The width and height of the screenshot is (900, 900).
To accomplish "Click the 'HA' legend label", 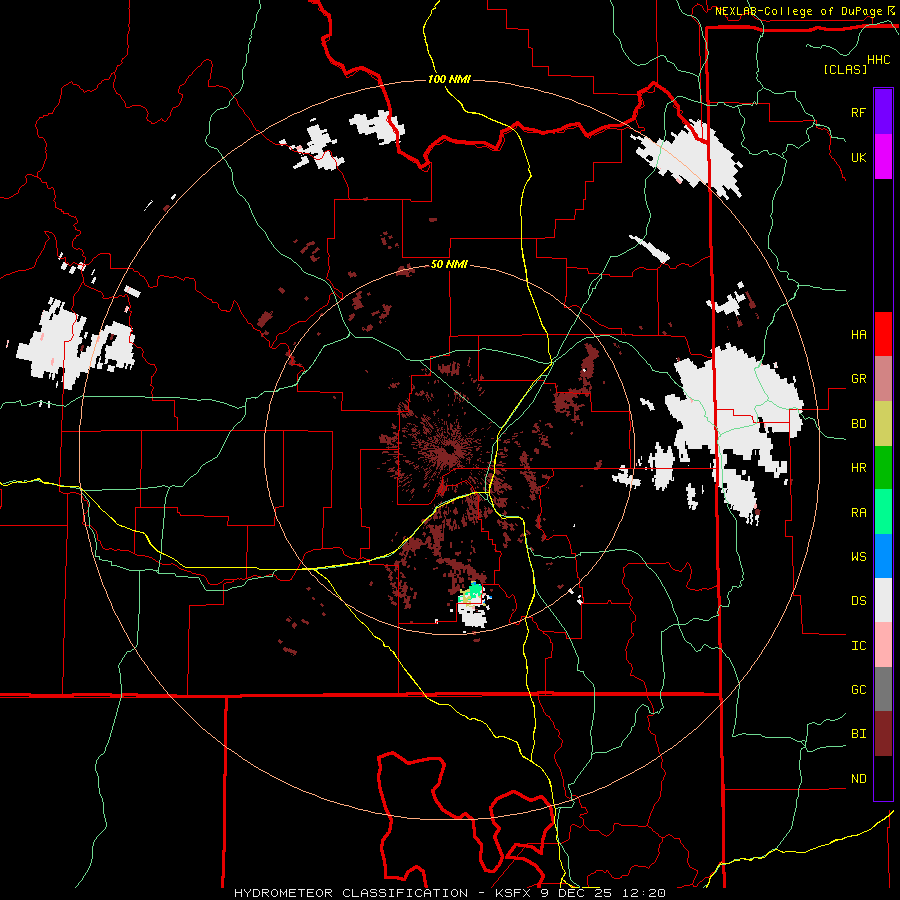I will pyautogui.click(x=858, y=335).
